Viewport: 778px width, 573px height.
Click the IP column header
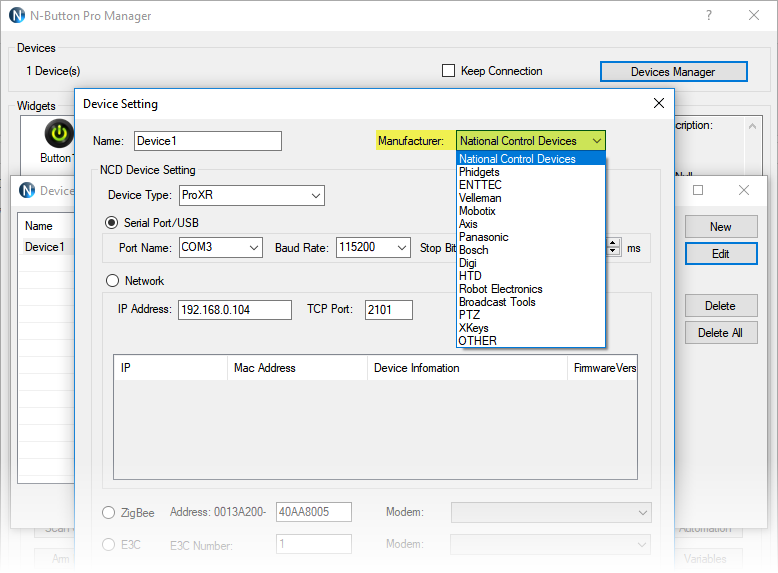(171, 368)
